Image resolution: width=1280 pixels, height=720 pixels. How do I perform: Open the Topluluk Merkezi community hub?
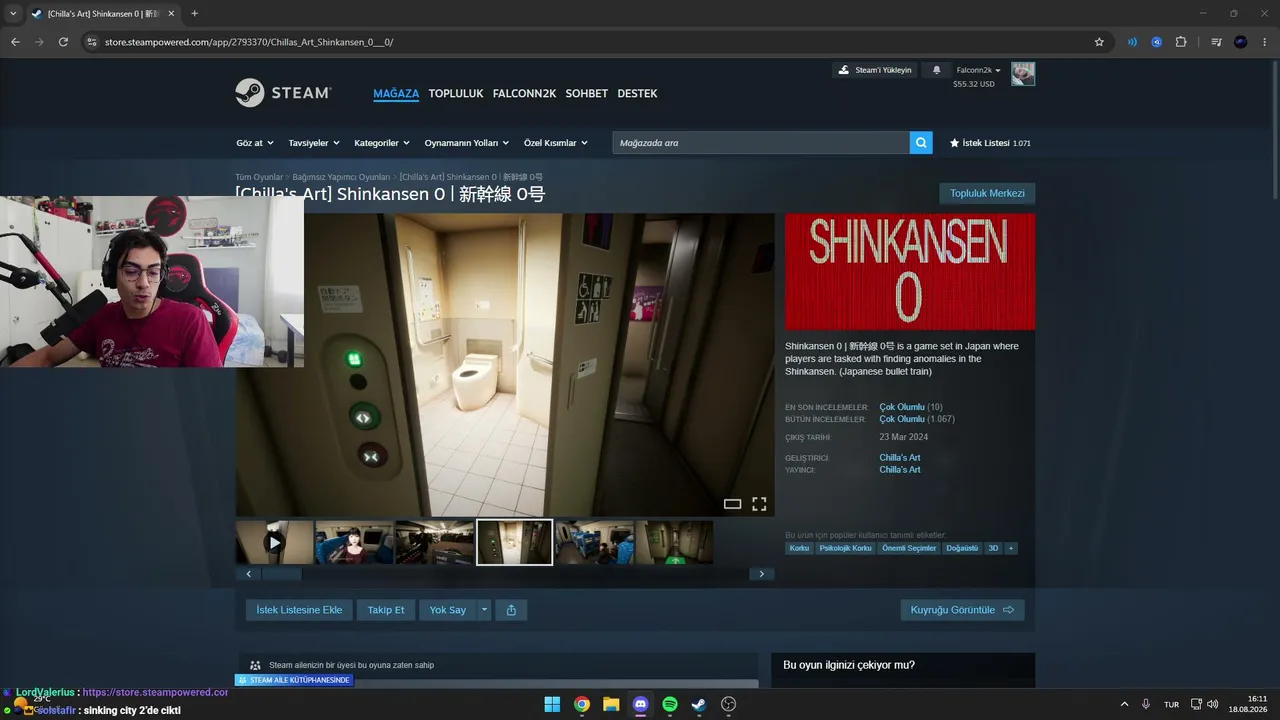[x=987, y=193]
